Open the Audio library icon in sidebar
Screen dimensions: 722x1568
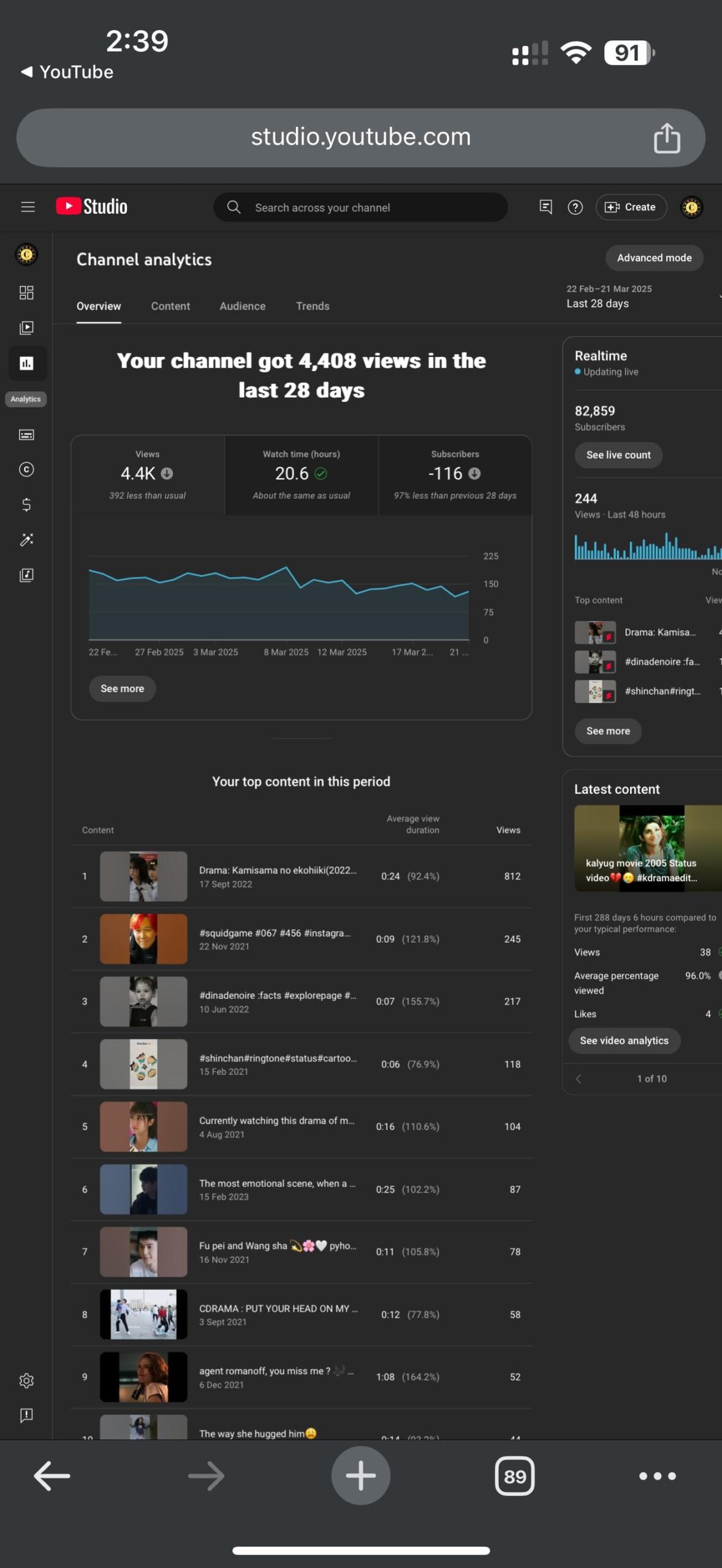pyautogui.click(x=26, y=575)
